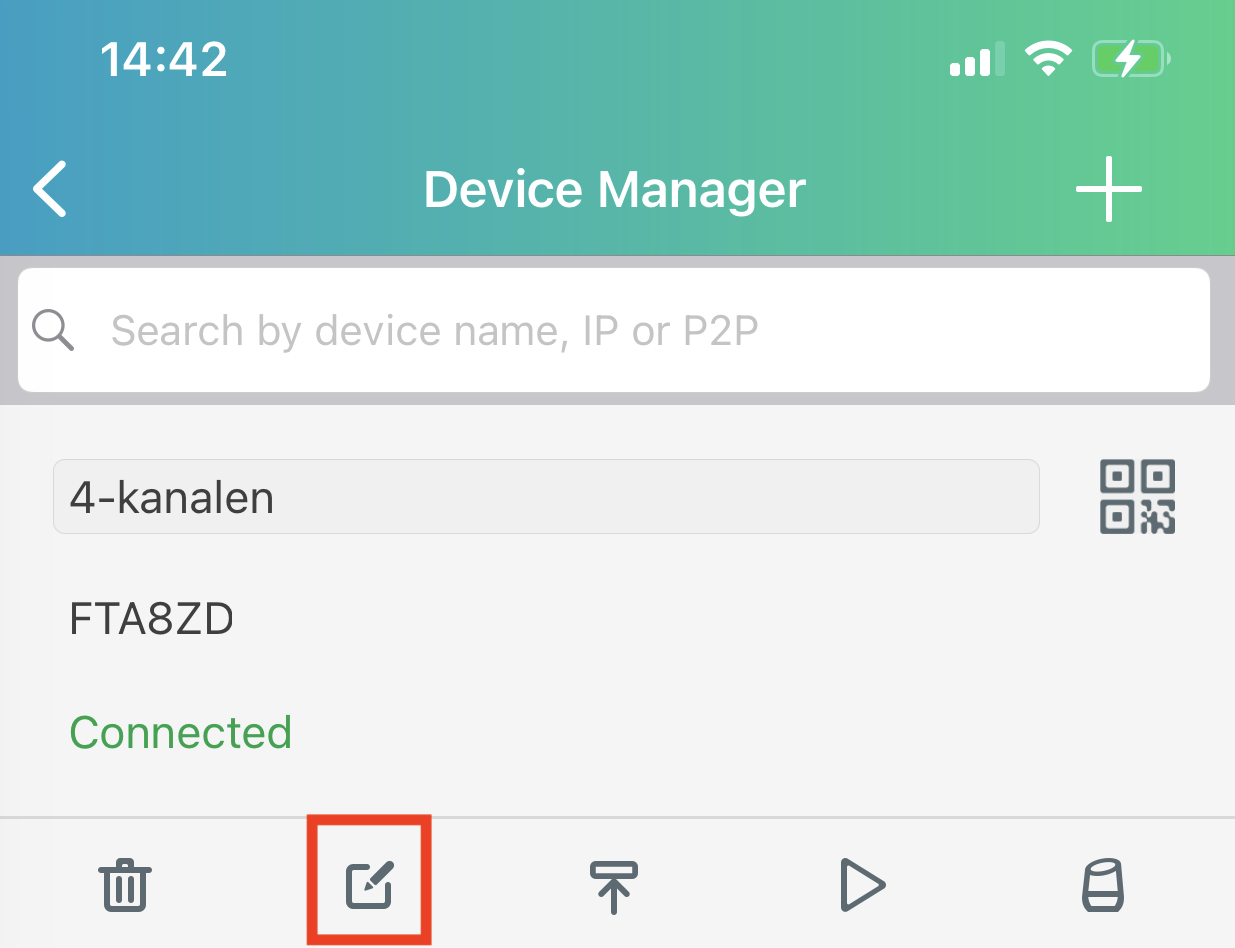1235x948 pixels.
Task: Tap the Wi-Fi indicator in status bar
Action: click(x=1048, y=61)
